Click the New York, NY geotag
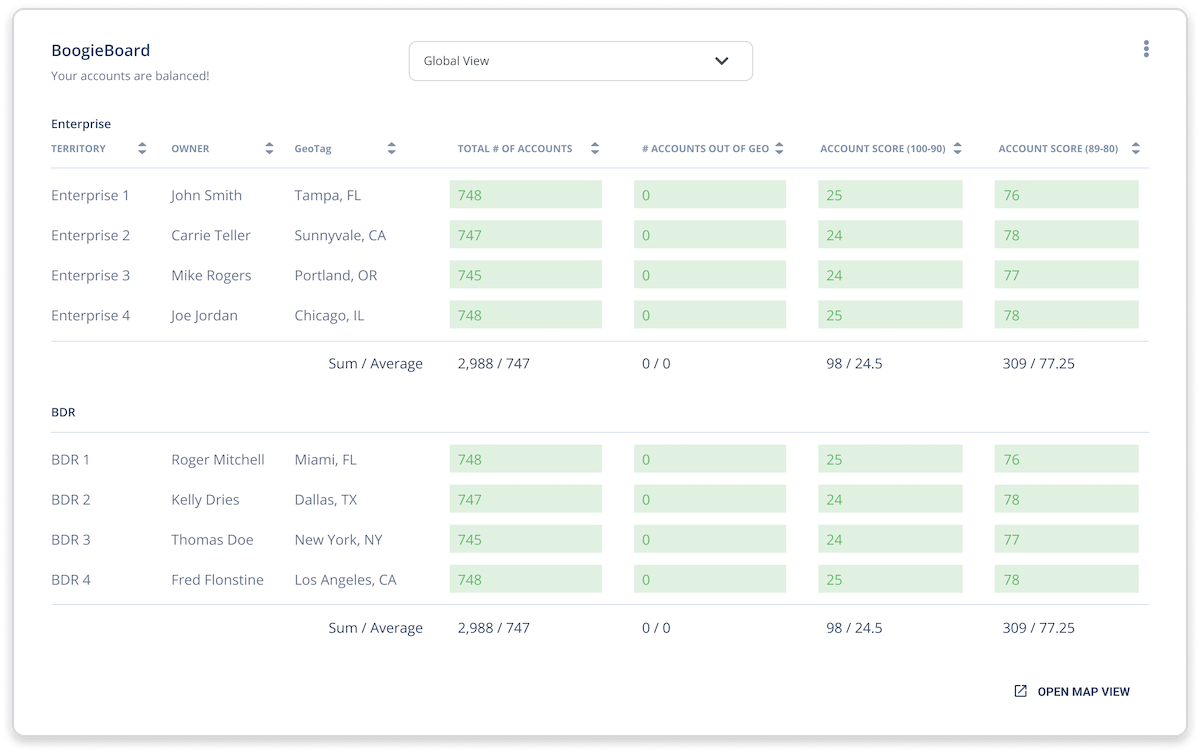This screenshot has width=1200, height=753. click(x=338, y=540)
